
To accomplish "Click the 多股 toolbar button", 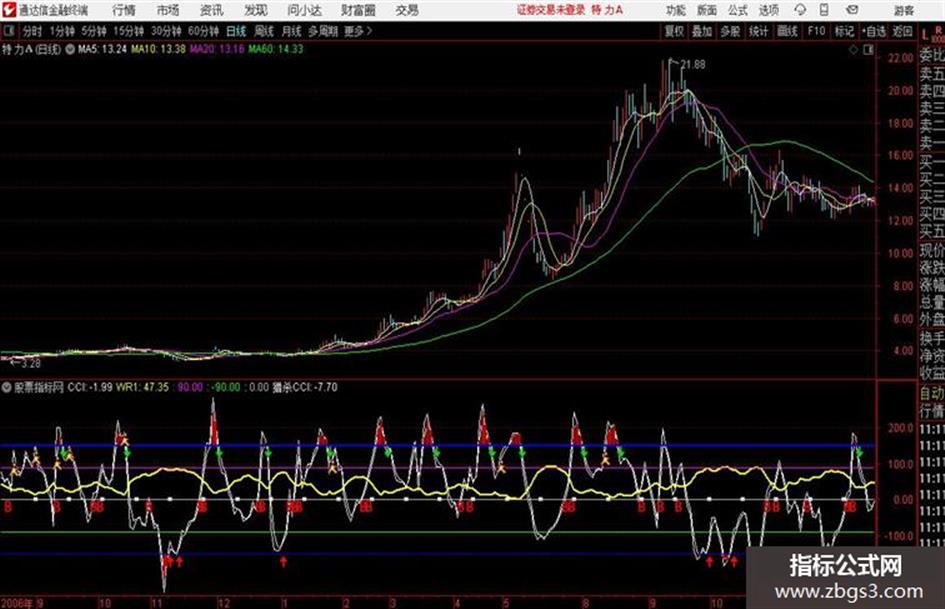I will coord(730,31).
